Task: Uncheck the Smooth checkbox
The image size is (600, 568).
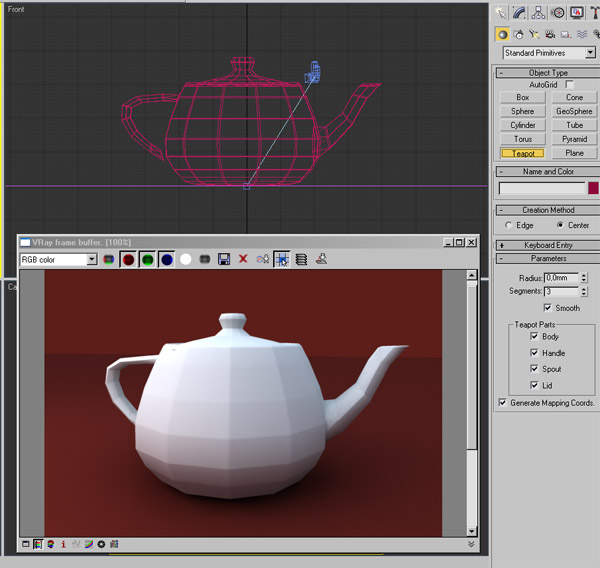Action: 546,308
